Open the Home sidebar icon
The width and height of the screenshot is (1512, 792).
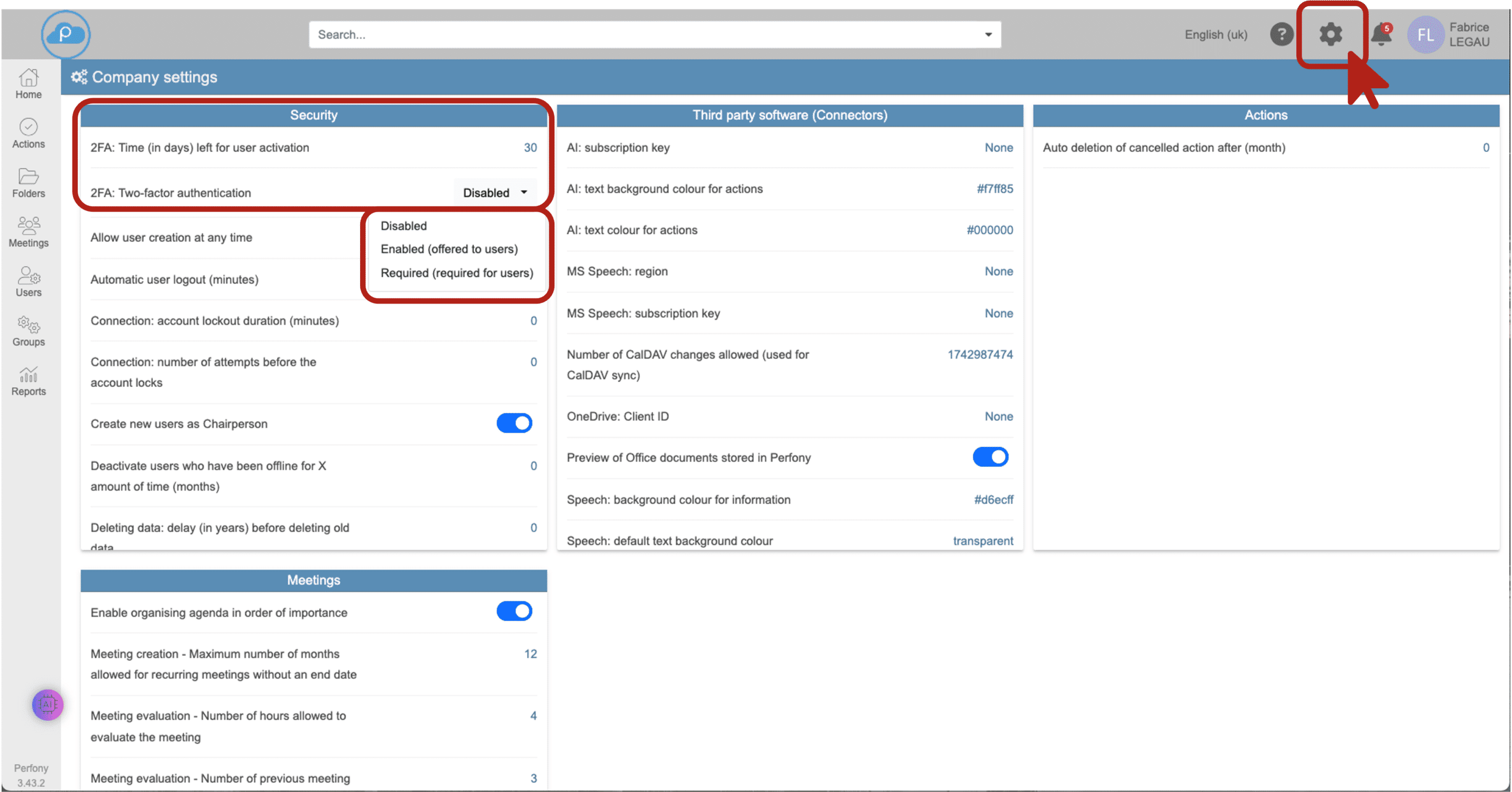tap(28, 84)
